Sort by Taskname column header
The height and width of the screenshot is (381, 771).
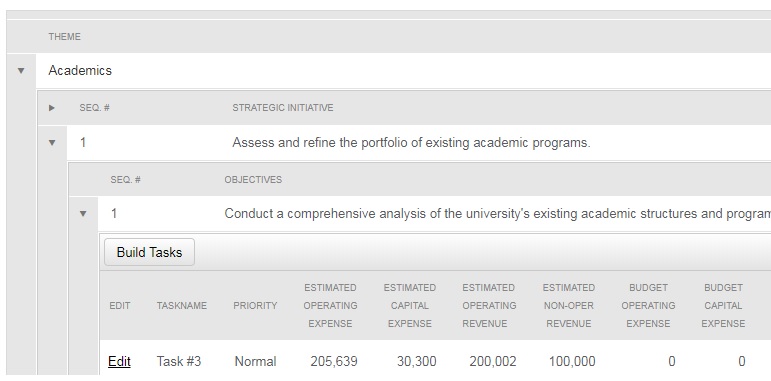[x=181, y=306]
